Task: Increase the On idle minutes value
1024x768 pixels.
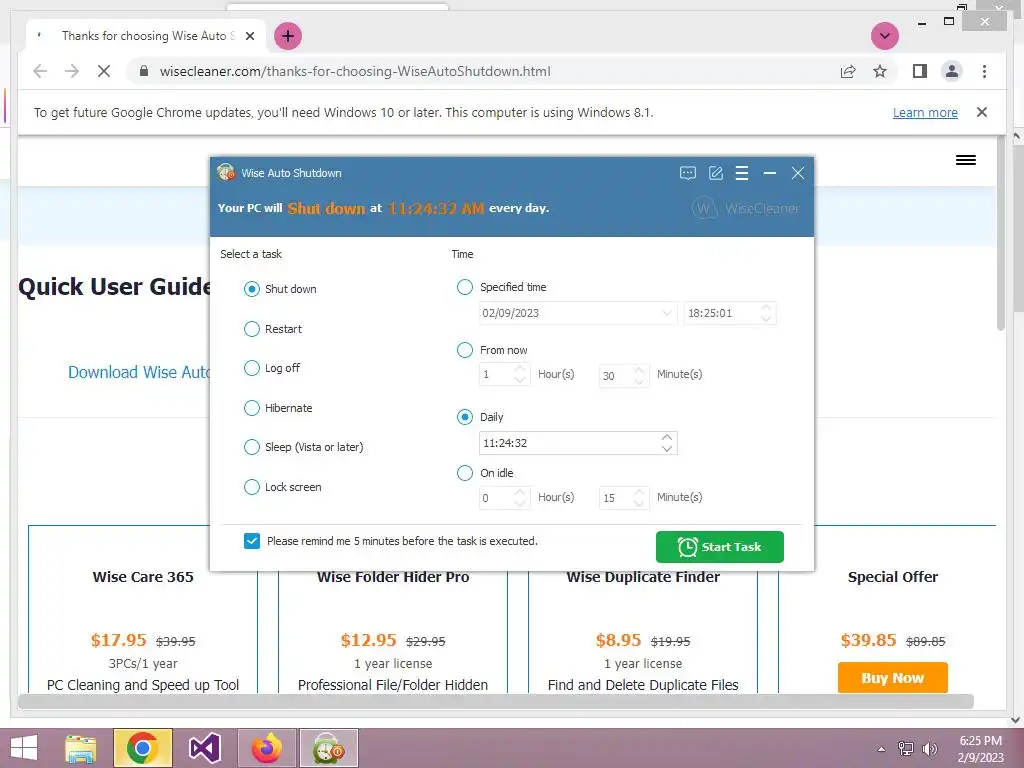Action: 639,492
